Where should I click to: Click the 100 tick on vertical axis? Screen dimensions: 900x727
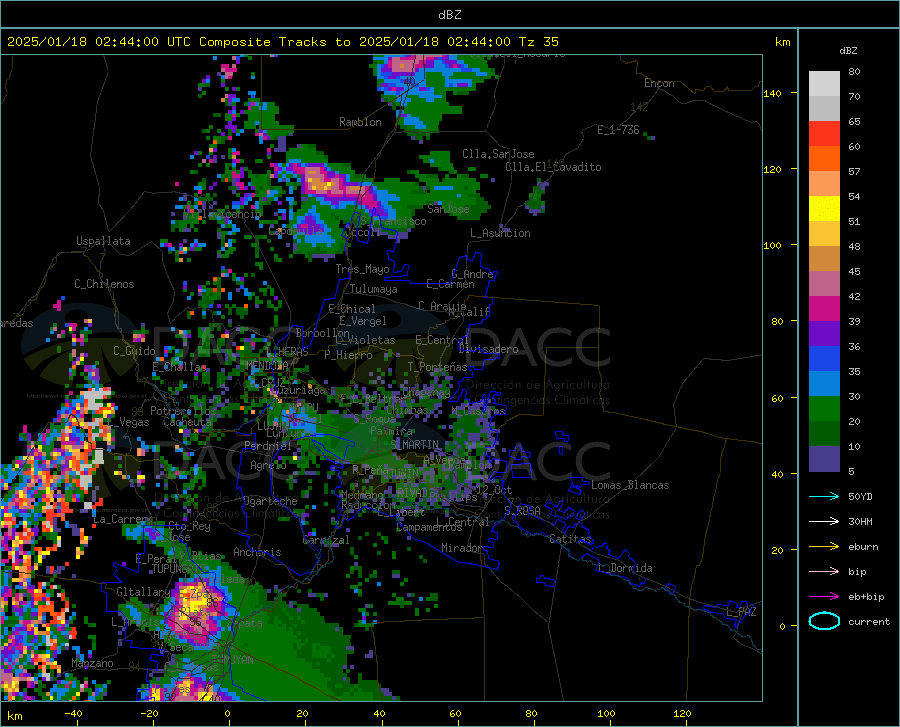click(x=772, y=246)
